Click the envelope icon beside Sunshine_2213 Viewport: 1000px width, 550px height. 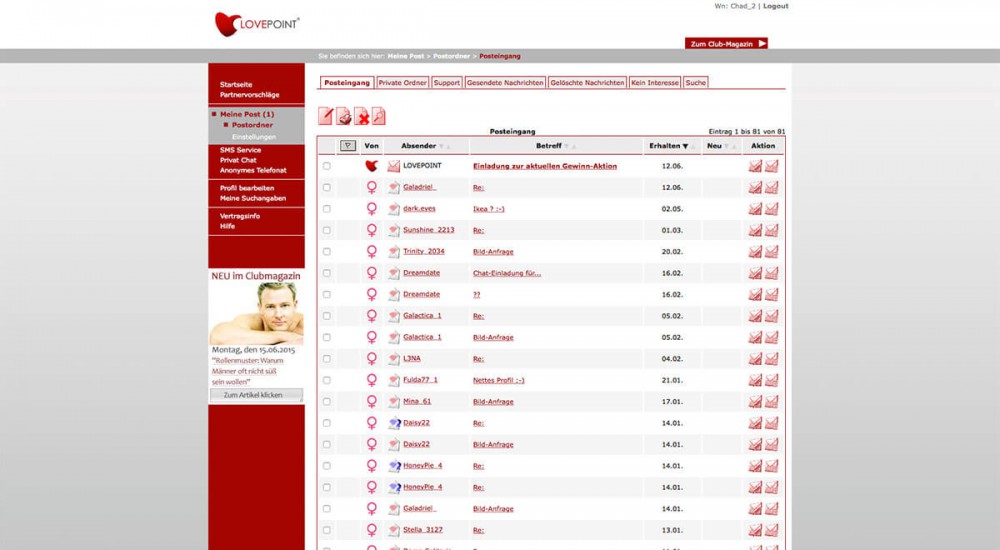coord(394,230)
